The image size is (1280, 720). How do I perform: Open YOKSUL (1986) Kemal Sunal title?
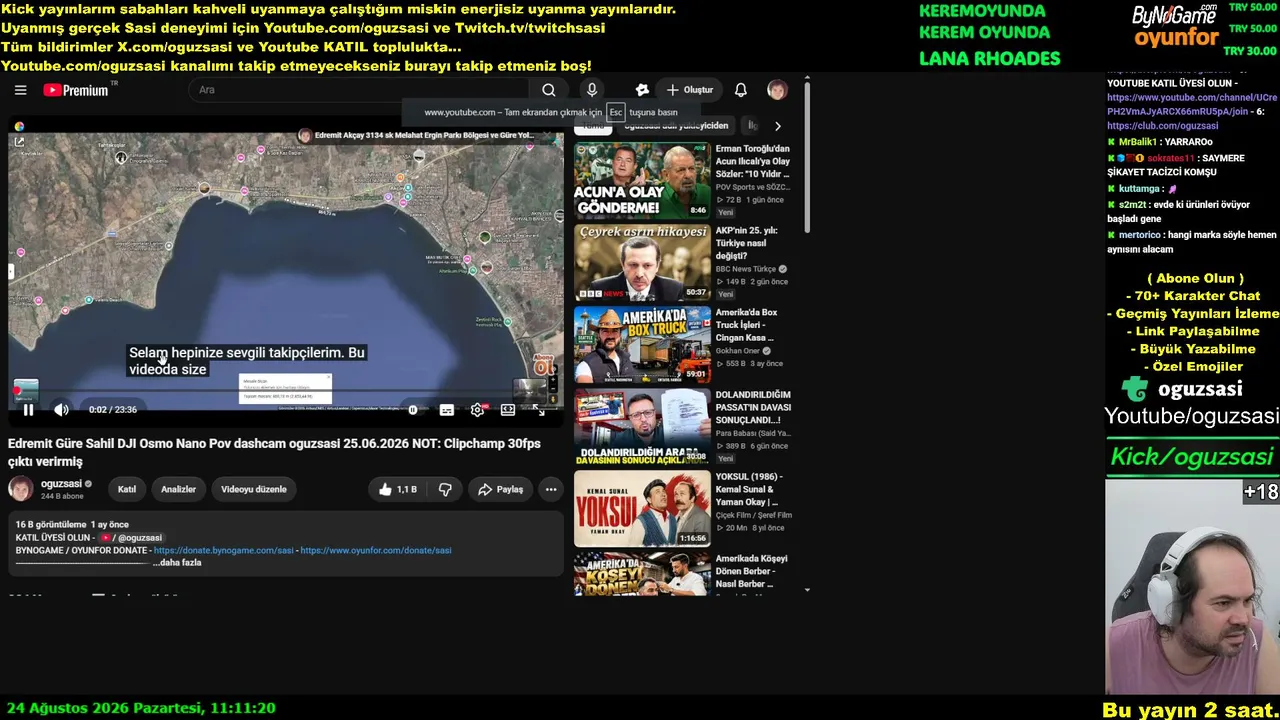749,489
